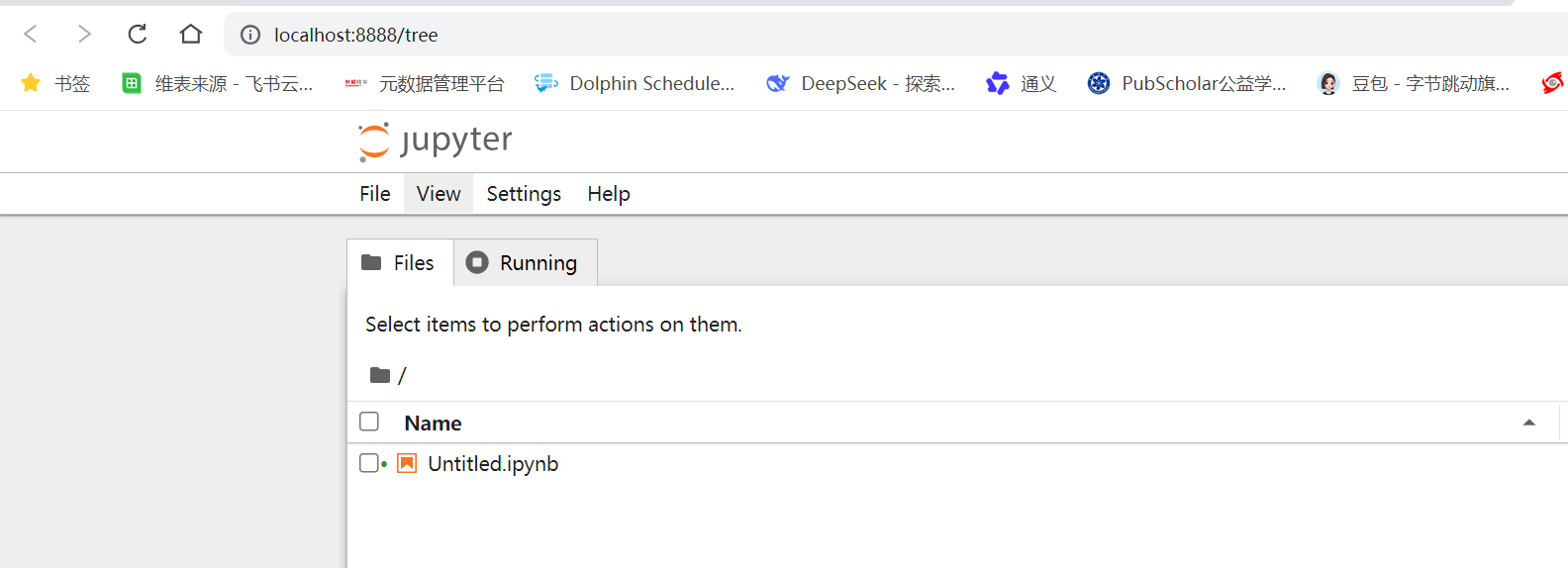Reload the page with the refresh icon

(x=138, y=35)
